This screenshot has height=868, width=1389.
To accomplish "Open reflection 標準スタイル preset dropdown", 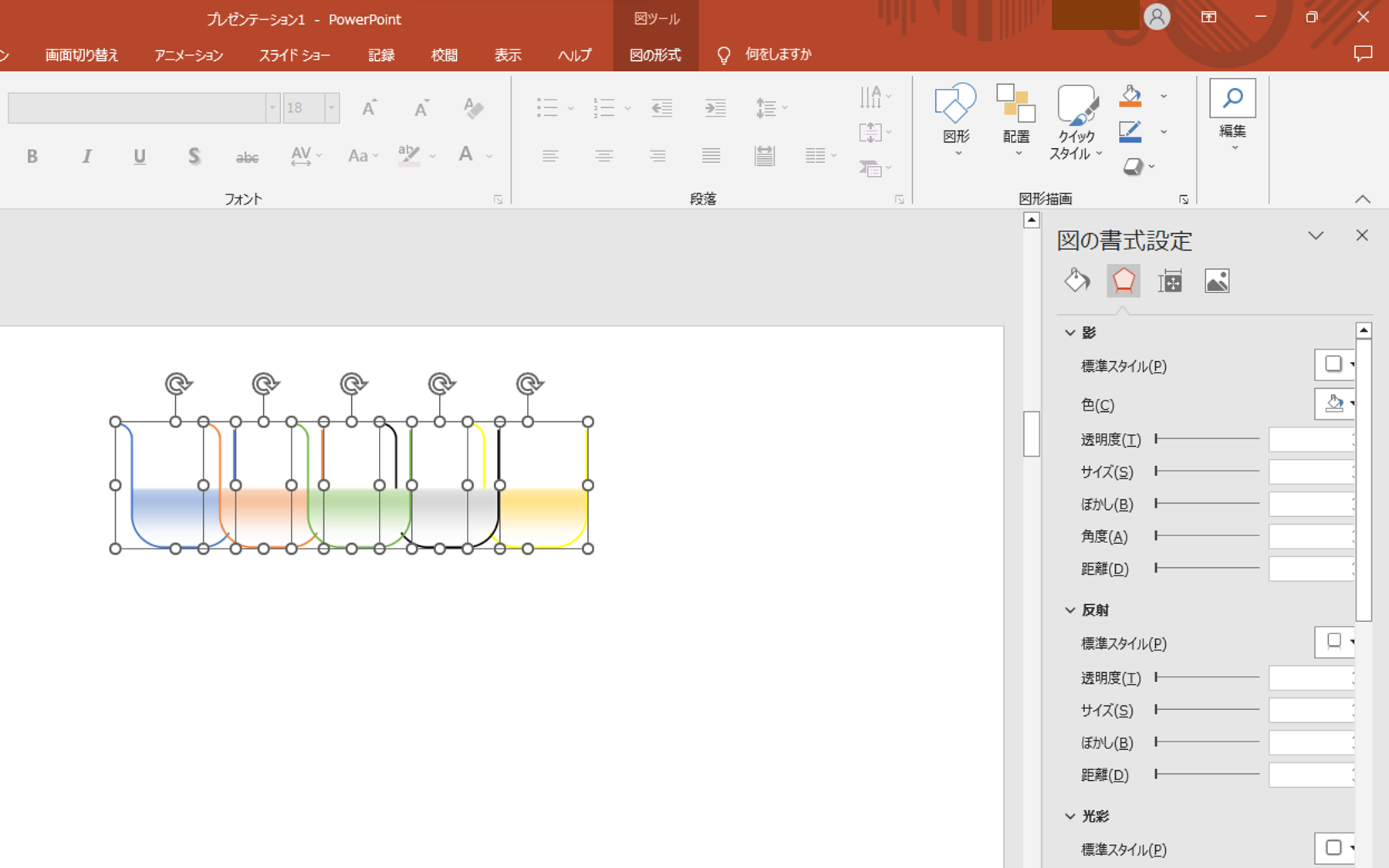I will 1336,642.
